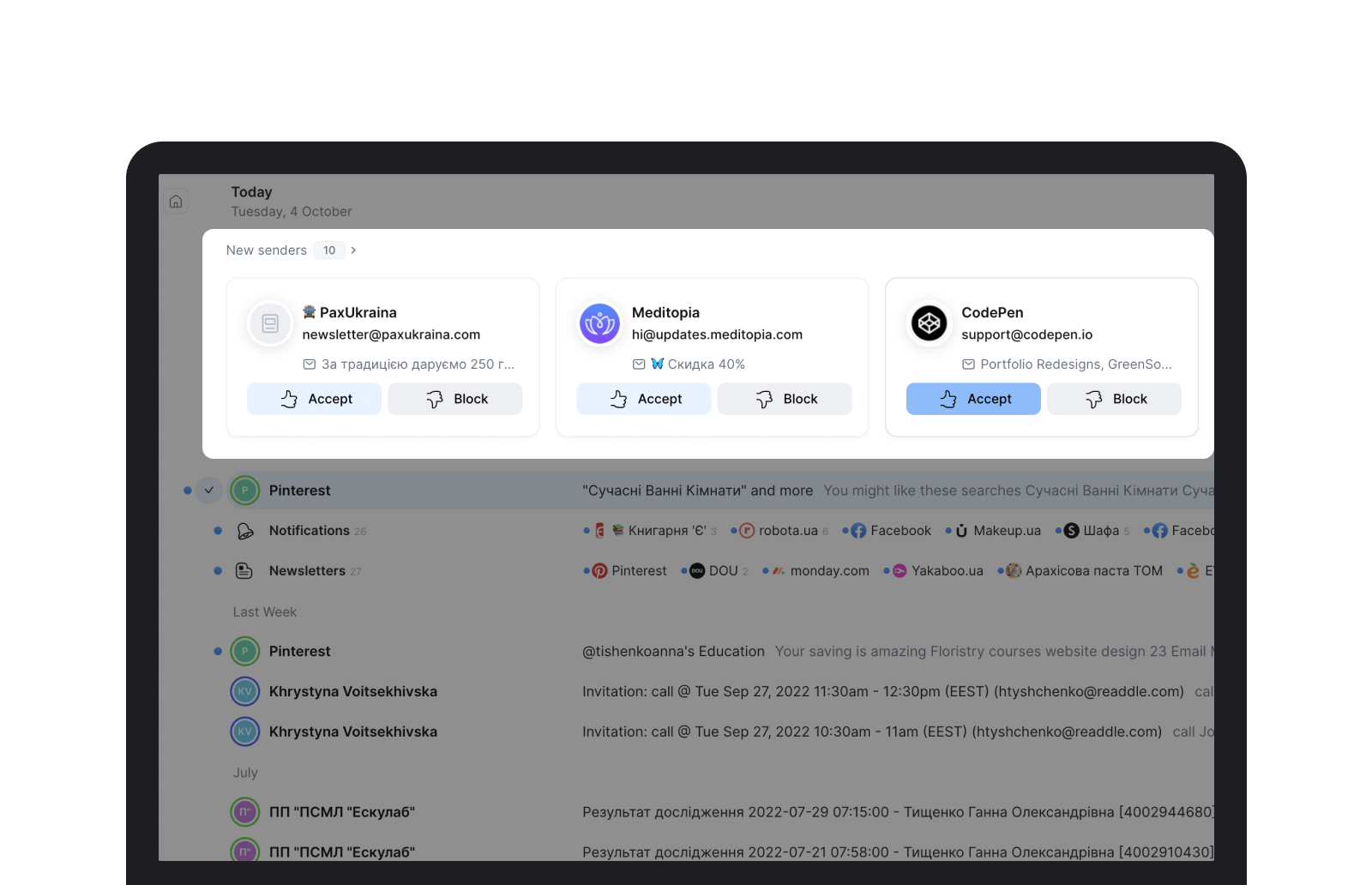Open the Notifications bell icon
1372x885 pixels.
[245, 531]
